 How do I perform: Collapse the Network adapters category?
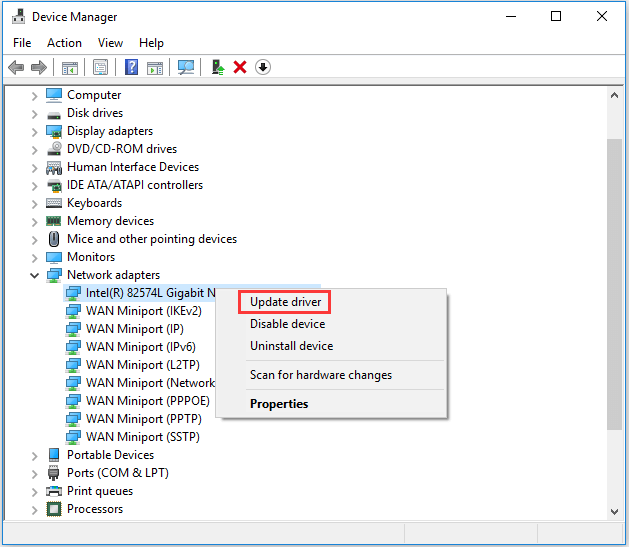(x=34, y=275)
